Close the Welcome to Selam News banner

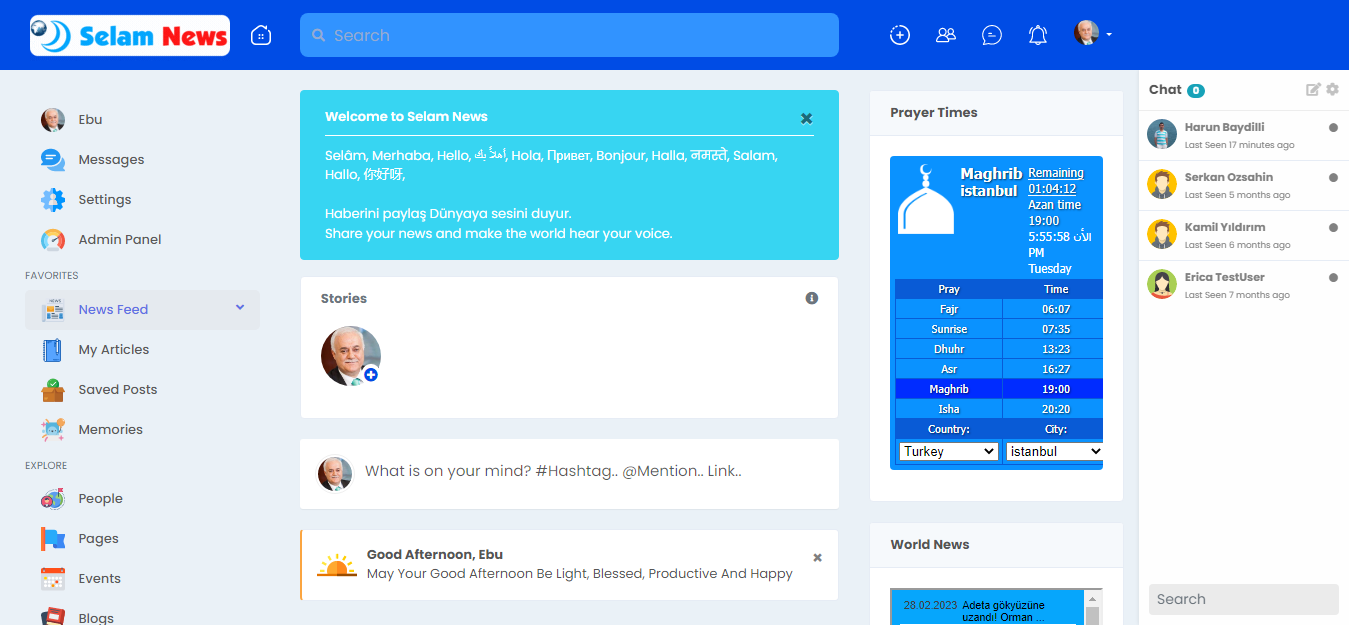point(806,118)
